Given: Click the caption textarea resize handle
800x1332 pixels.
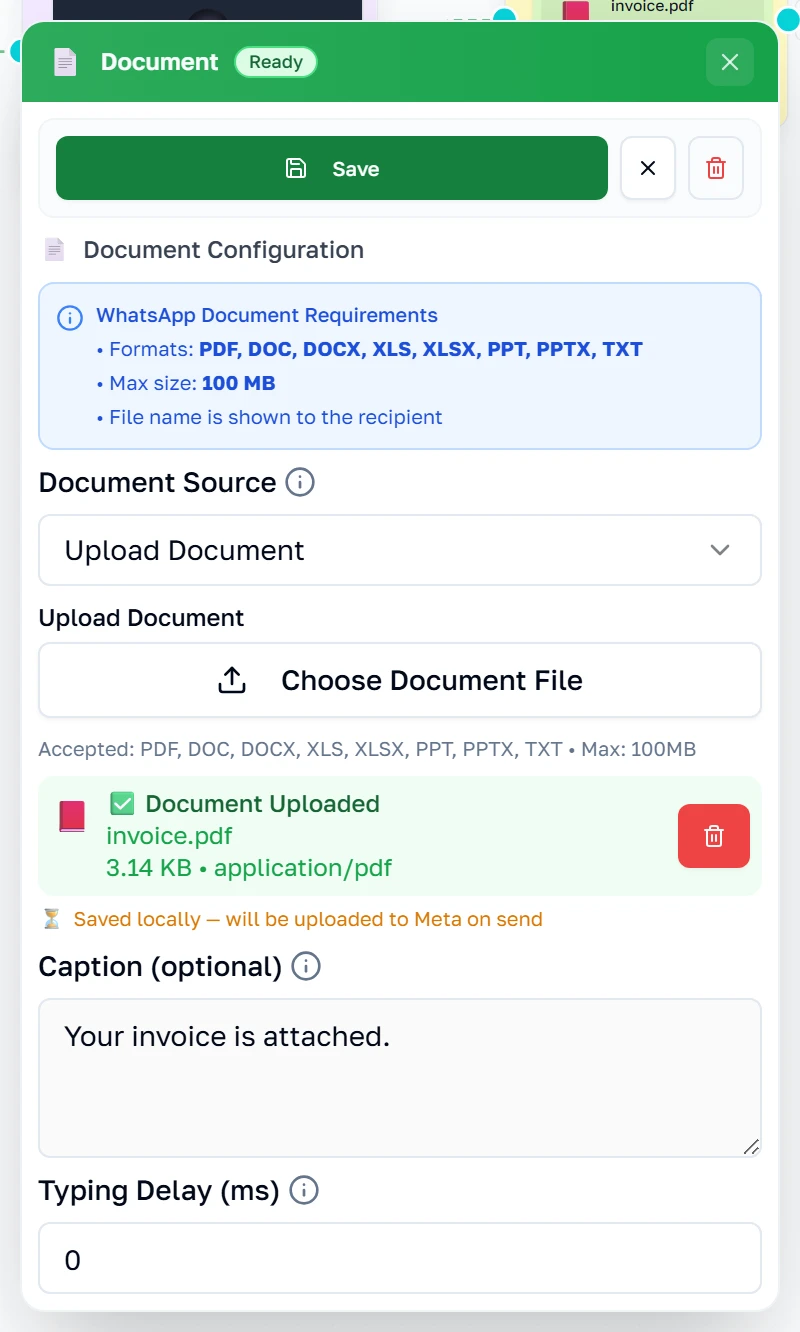Looking at the screenshot, I should click(x=751, y=1147).
